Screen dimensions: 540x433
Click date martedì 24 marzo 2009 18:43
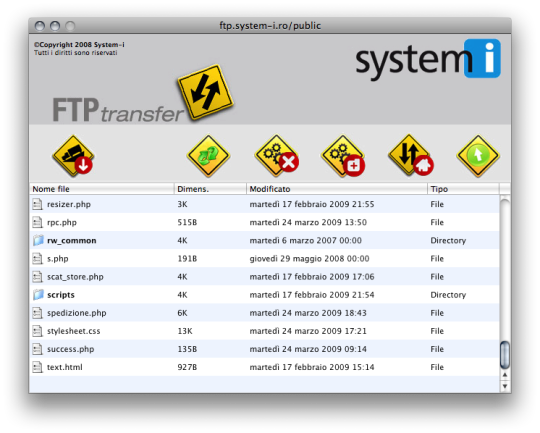point(308,313)
